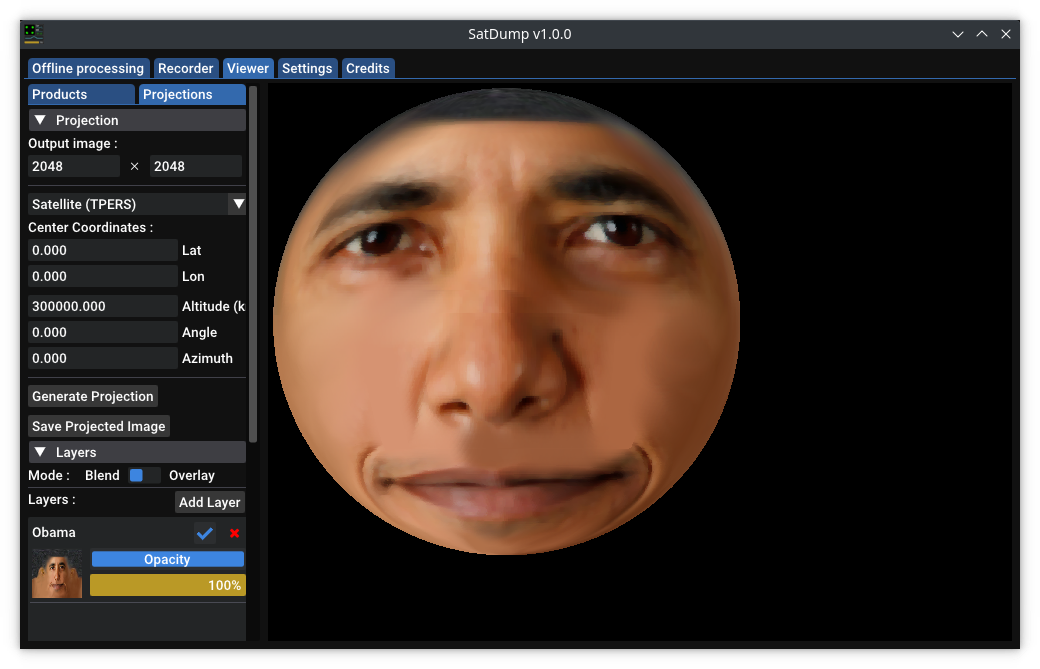The height and width of the screenshot is (669, 1040).
Task: Click the left panel vertical scrollbar
Action: 253,264
